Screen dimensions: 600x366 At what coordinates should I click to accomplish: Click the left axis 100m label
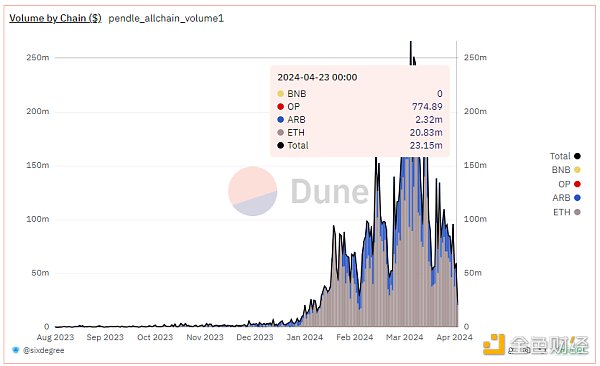tap(38, 219)
